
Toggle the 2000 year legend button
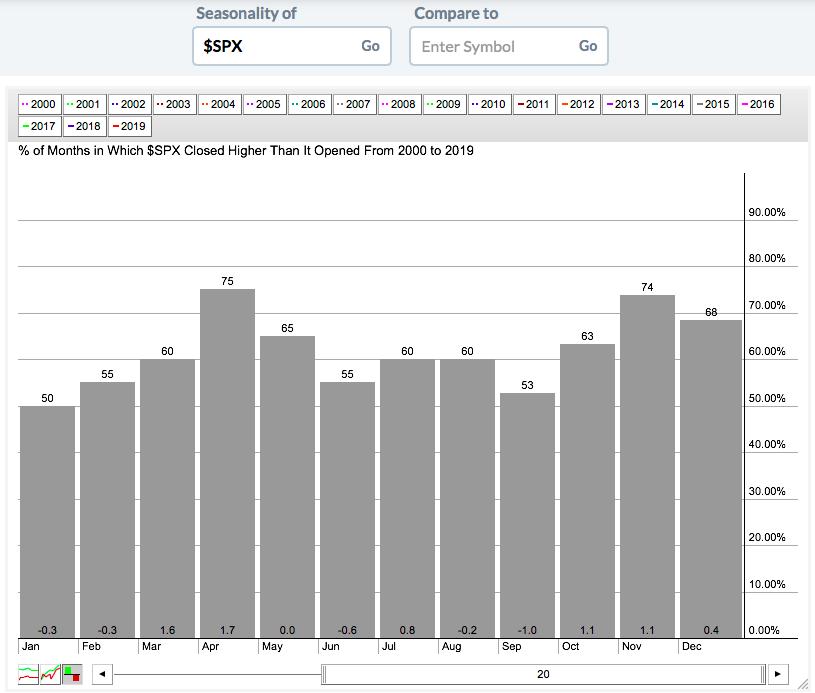coord(40,104)
